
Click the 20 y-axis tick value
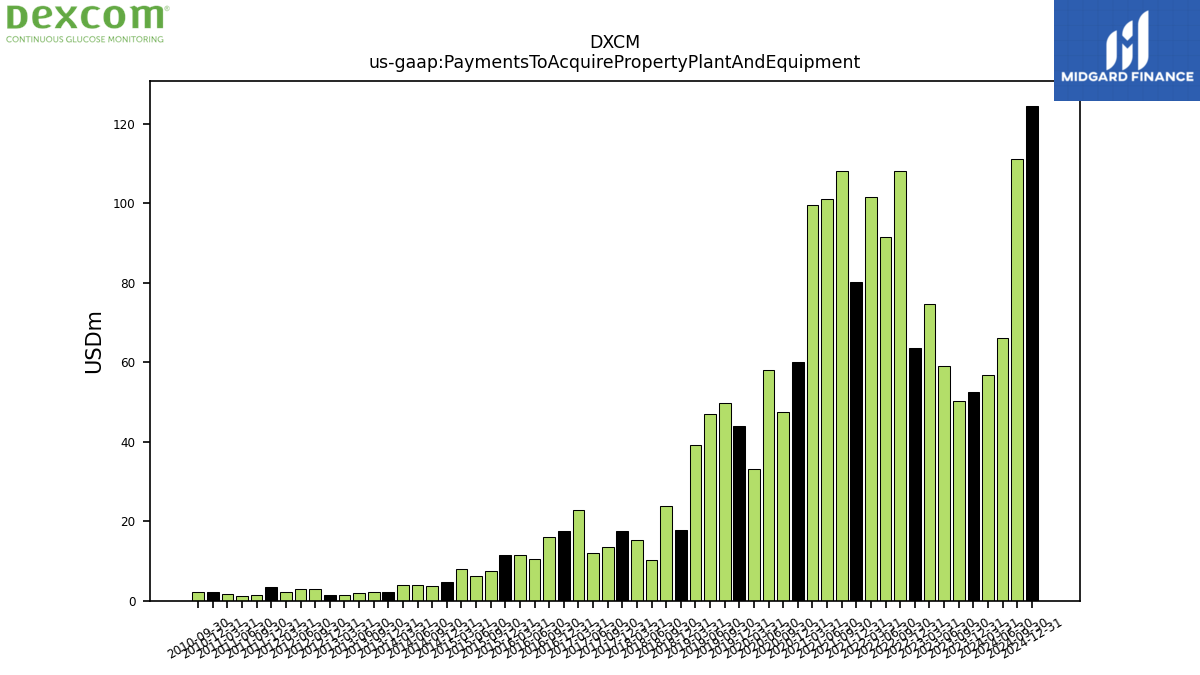pos(128,522)
